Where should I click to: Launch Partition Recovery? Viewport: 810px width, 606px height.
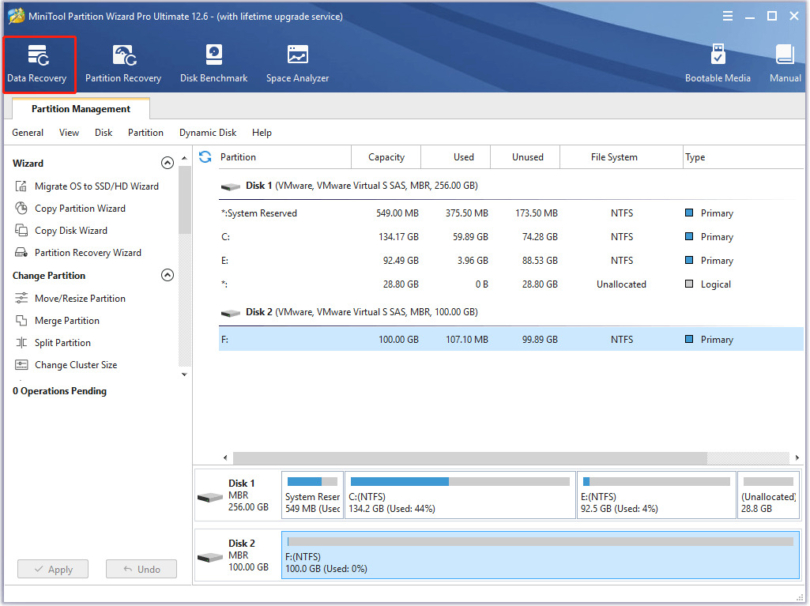tap(123, 62)
